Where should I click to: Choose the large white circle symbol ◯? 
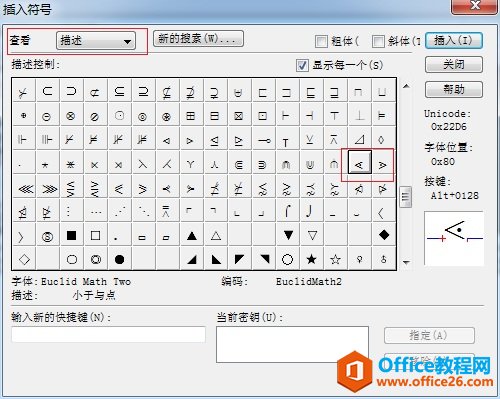tap(287, 259)
